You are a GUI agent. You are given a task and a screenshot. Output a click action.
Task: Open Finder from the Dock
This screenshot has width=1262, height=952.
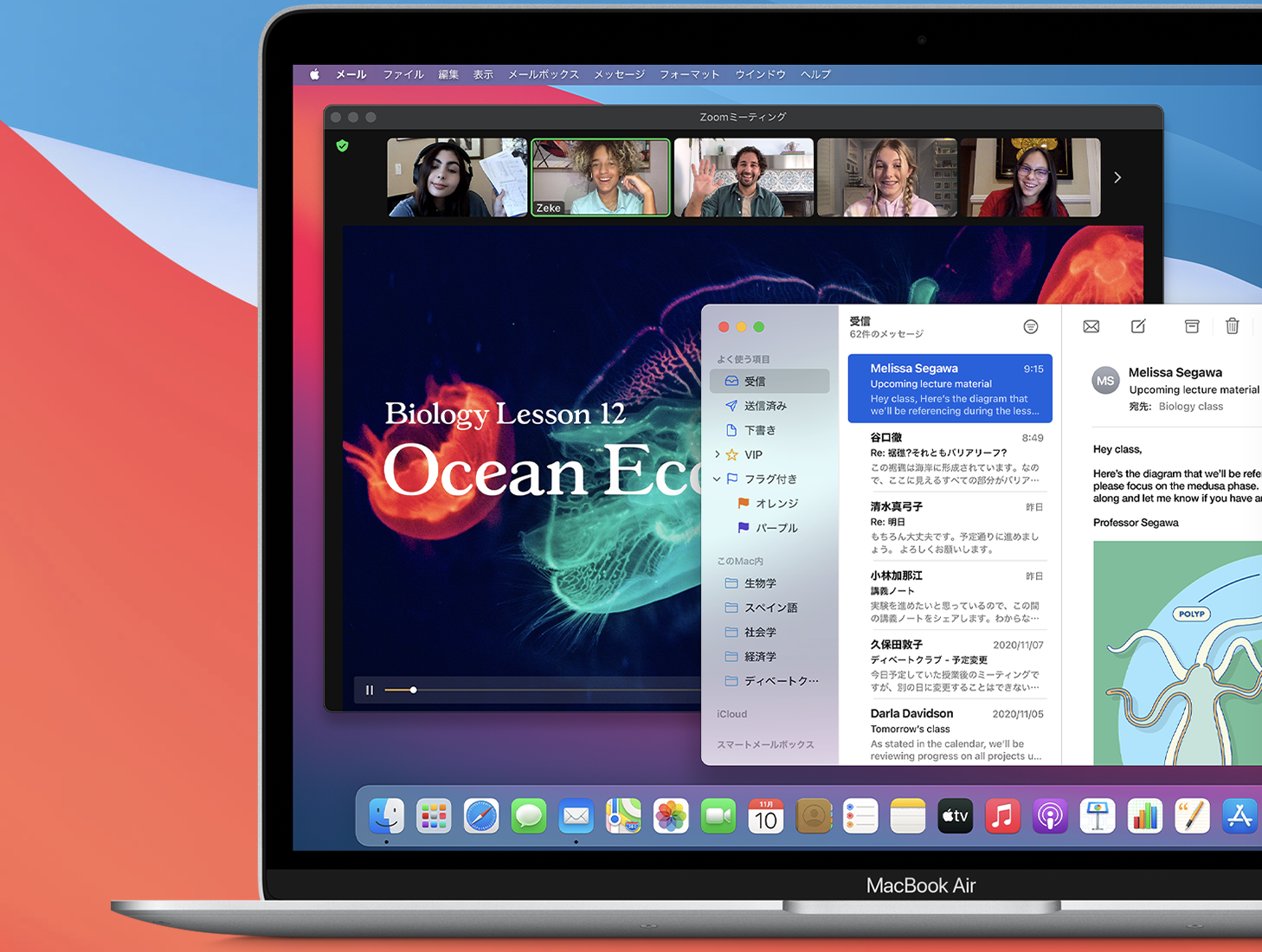386,815
